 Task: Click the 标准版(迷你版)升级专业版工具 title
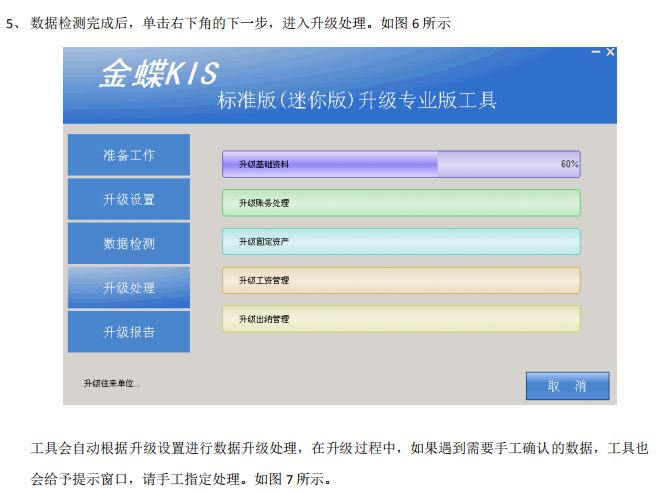pos(356,100)
